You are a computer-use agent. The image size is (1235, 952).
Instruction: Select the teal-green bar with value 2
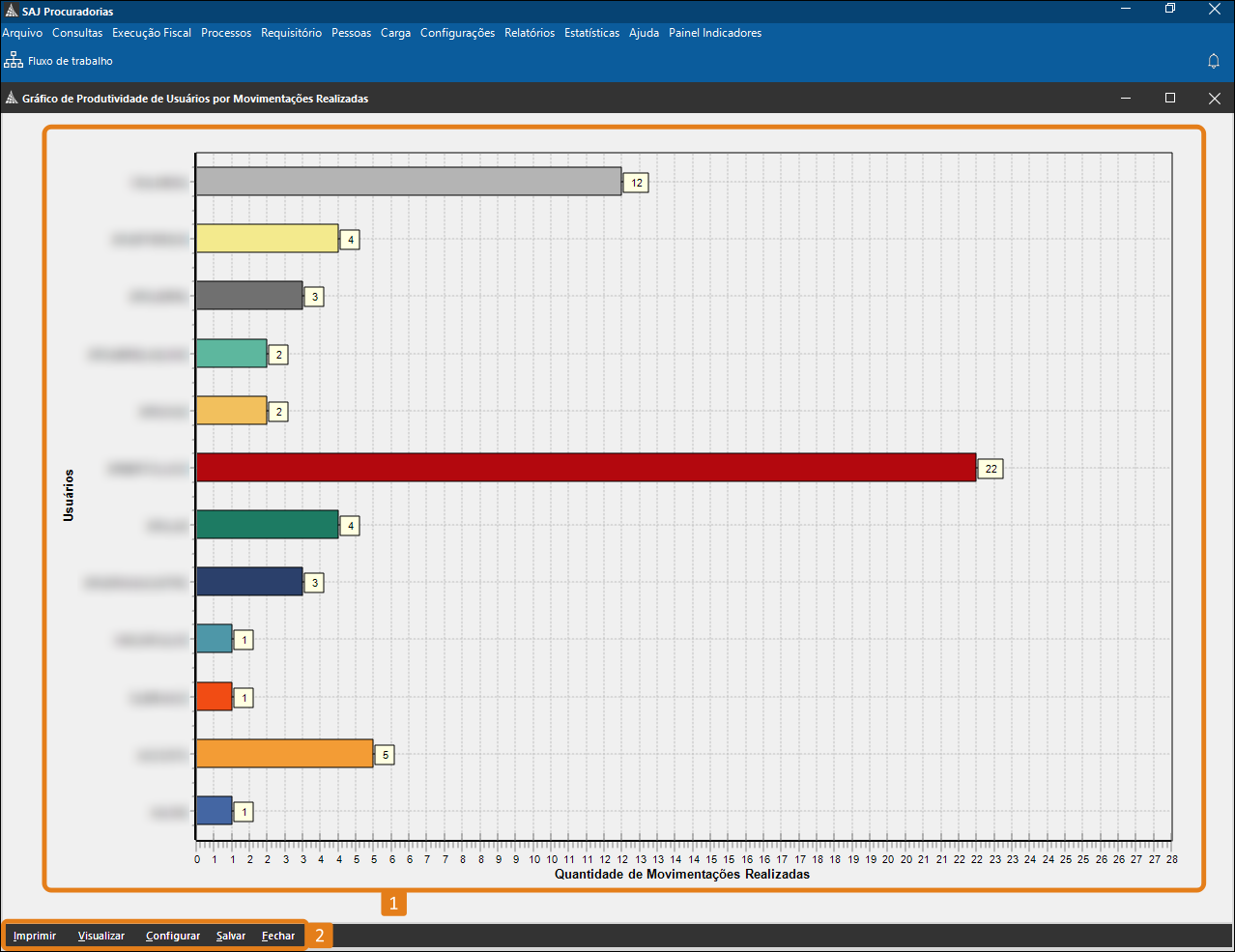click(231, 354)
